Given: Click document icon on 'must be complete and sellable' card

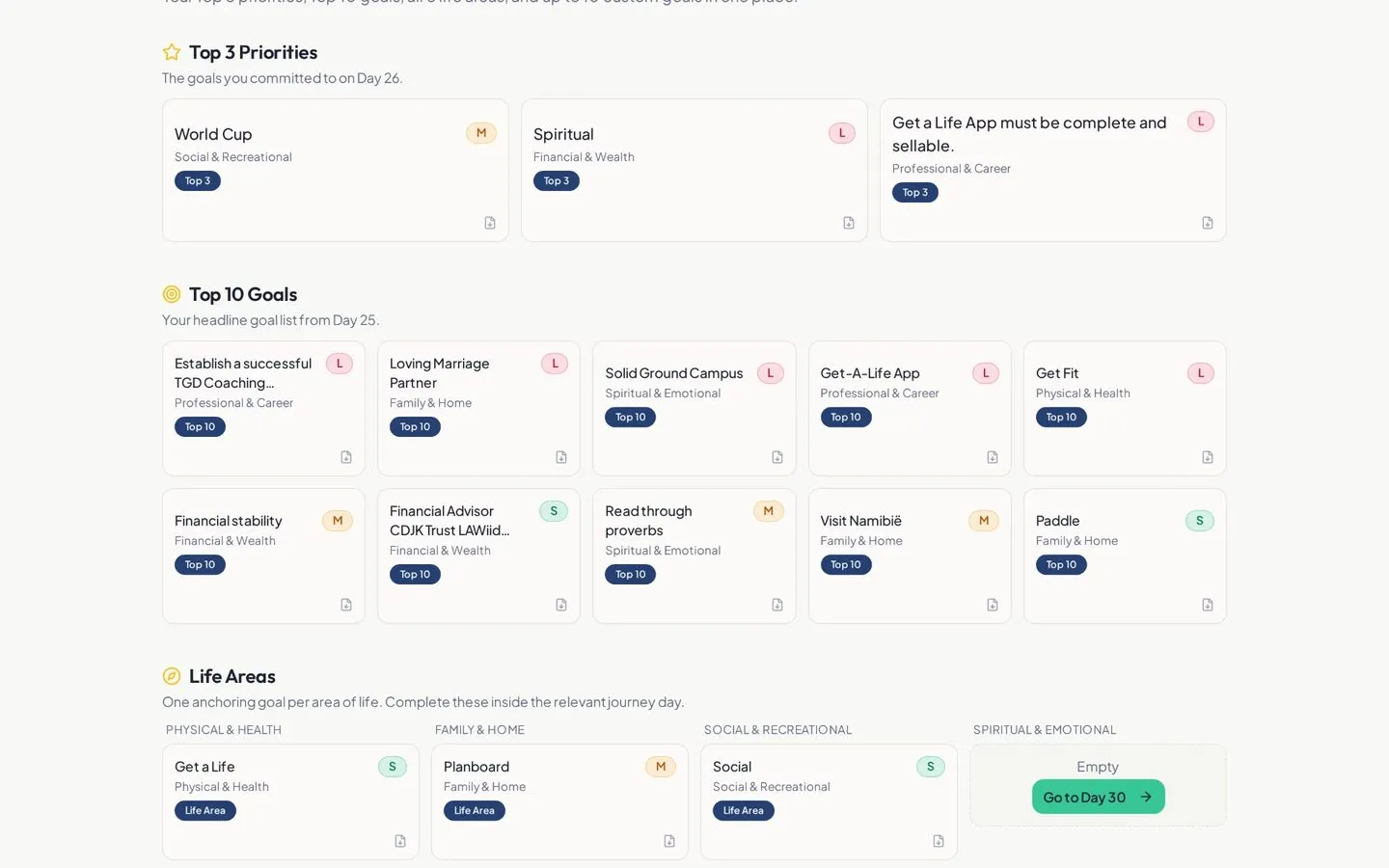Looking at the screenshot, I should point(1208,223).
